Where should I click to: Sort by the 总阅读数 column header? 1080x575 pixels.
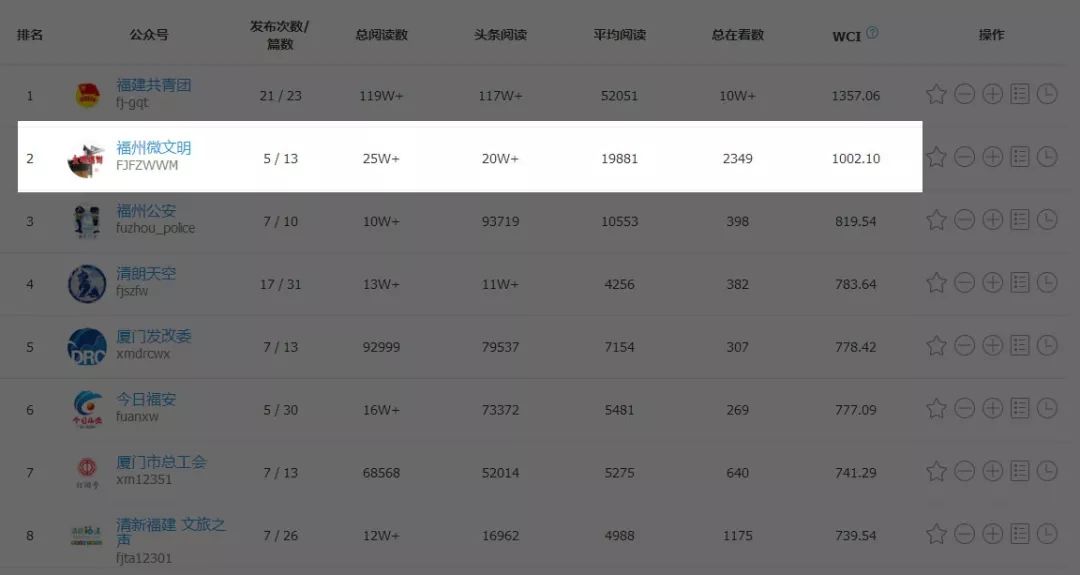382,34
